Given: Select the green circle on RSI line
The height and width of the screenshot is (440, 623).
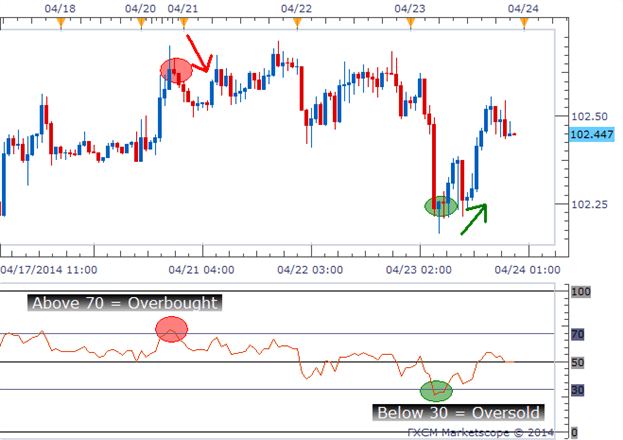Looking at the screenshot, I should pyautogui.click(x=436, y=391).
